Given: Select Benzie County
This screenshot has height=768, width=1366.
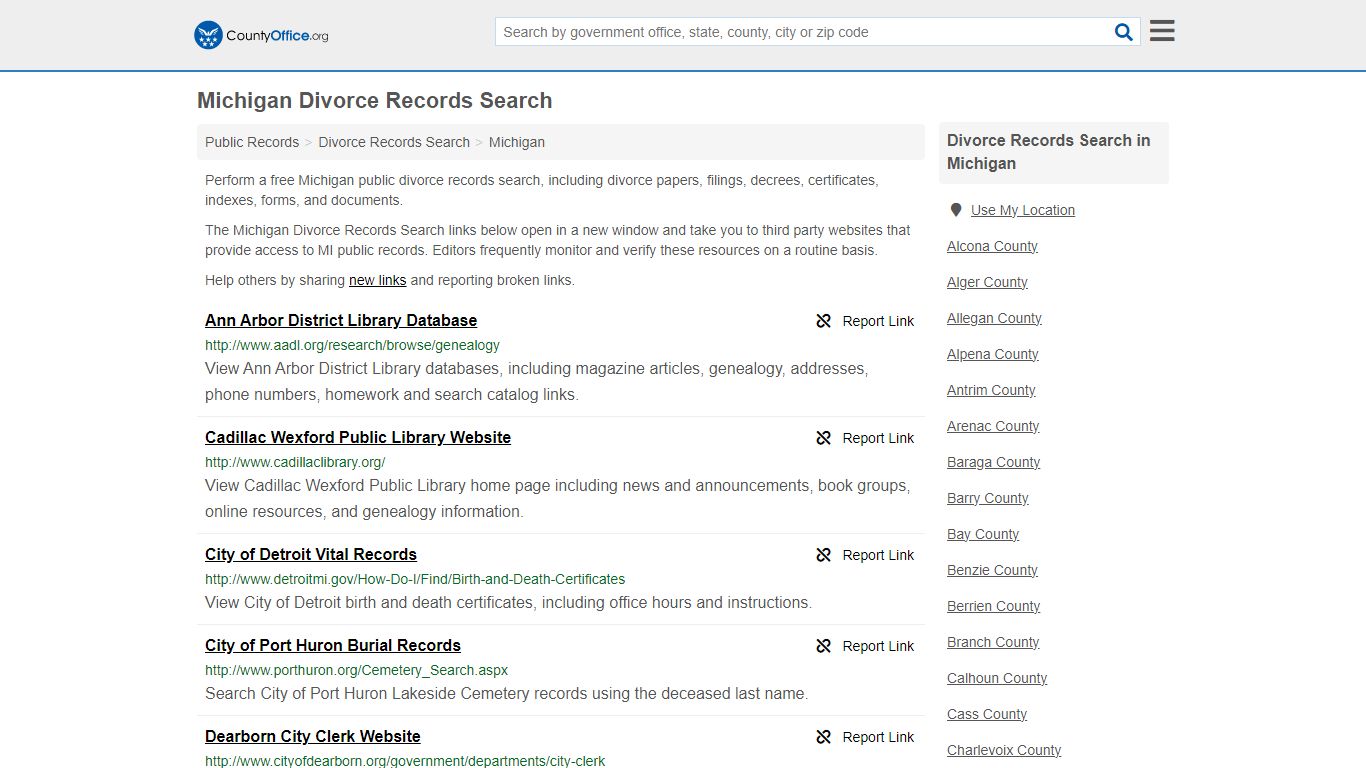Looking at the screenshot, I should pyautogui.click(x=992, y=570).
